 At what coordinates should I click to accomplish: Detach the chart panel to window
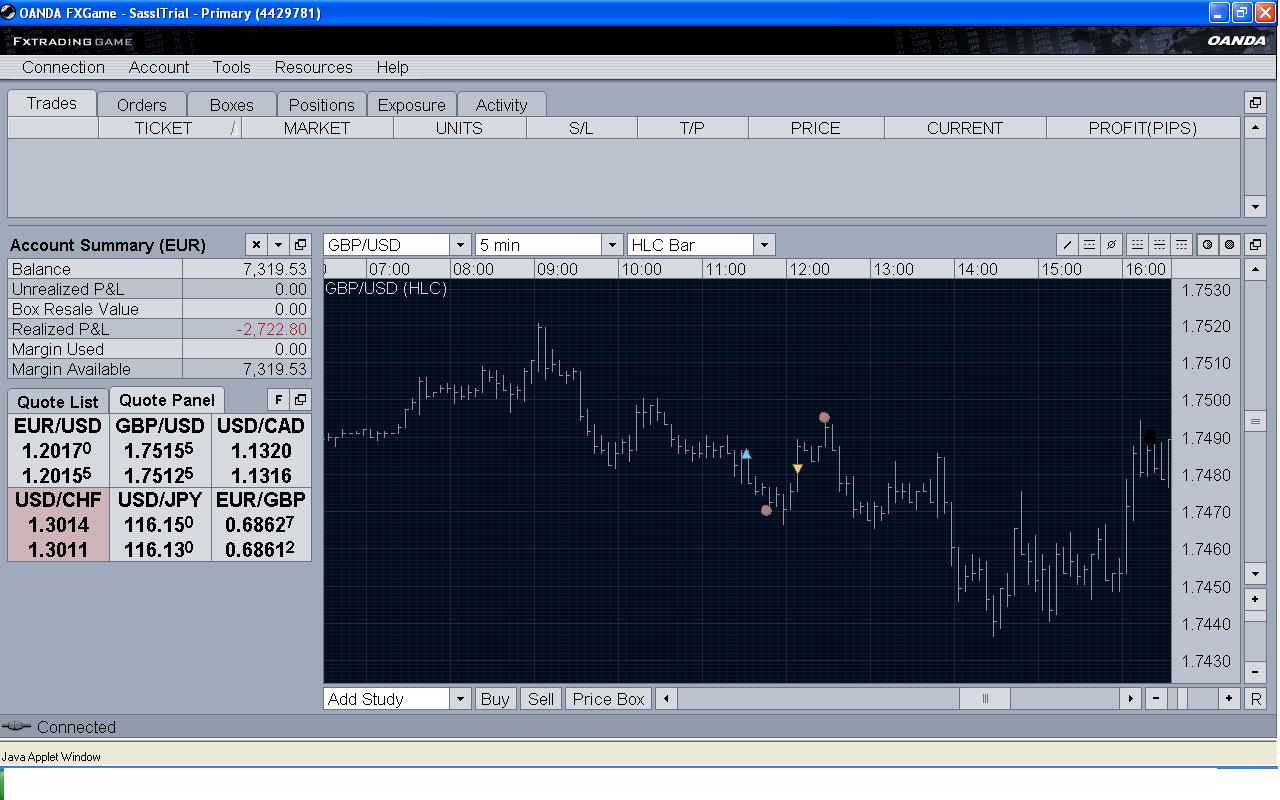pyautogui.click(x=1256, y=245)
